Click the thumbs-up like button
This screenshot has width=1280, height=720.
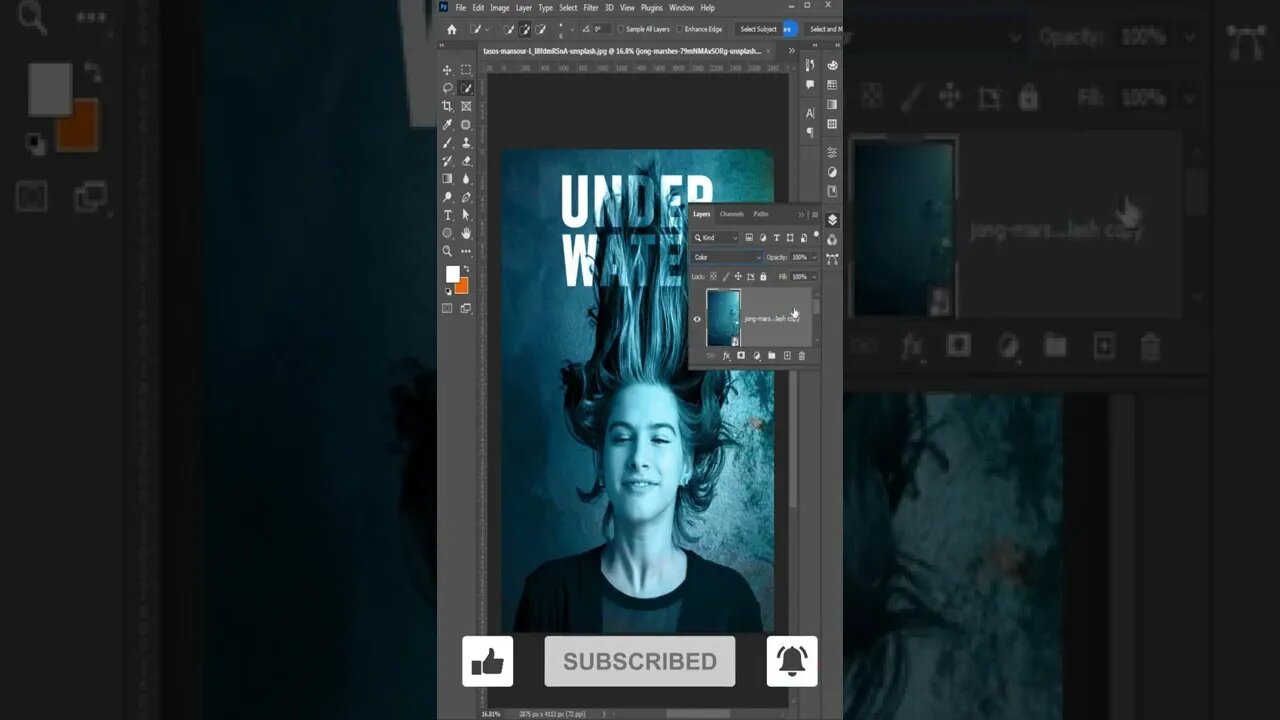(488, 661)
